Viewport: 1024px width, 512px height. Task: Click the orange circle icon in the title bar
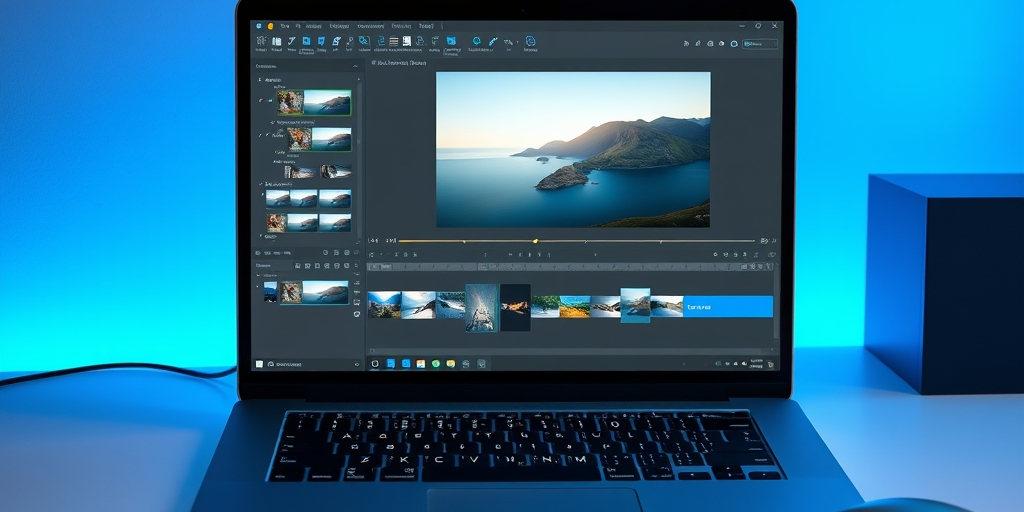[270, 26]
